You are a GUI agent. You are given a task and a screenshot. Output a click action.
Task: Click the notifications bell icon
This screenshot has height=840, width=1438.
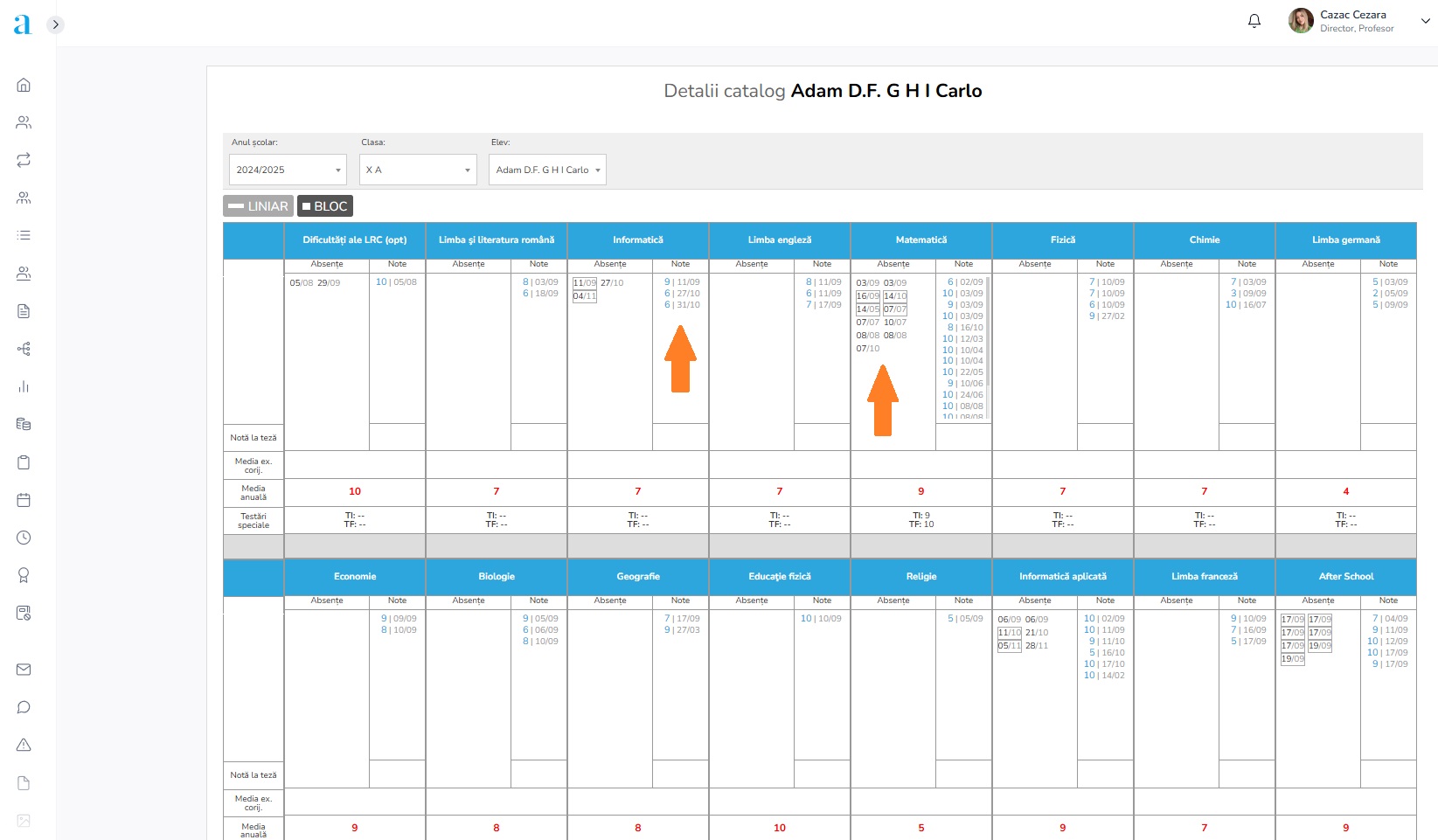(x=1254, y=21)
